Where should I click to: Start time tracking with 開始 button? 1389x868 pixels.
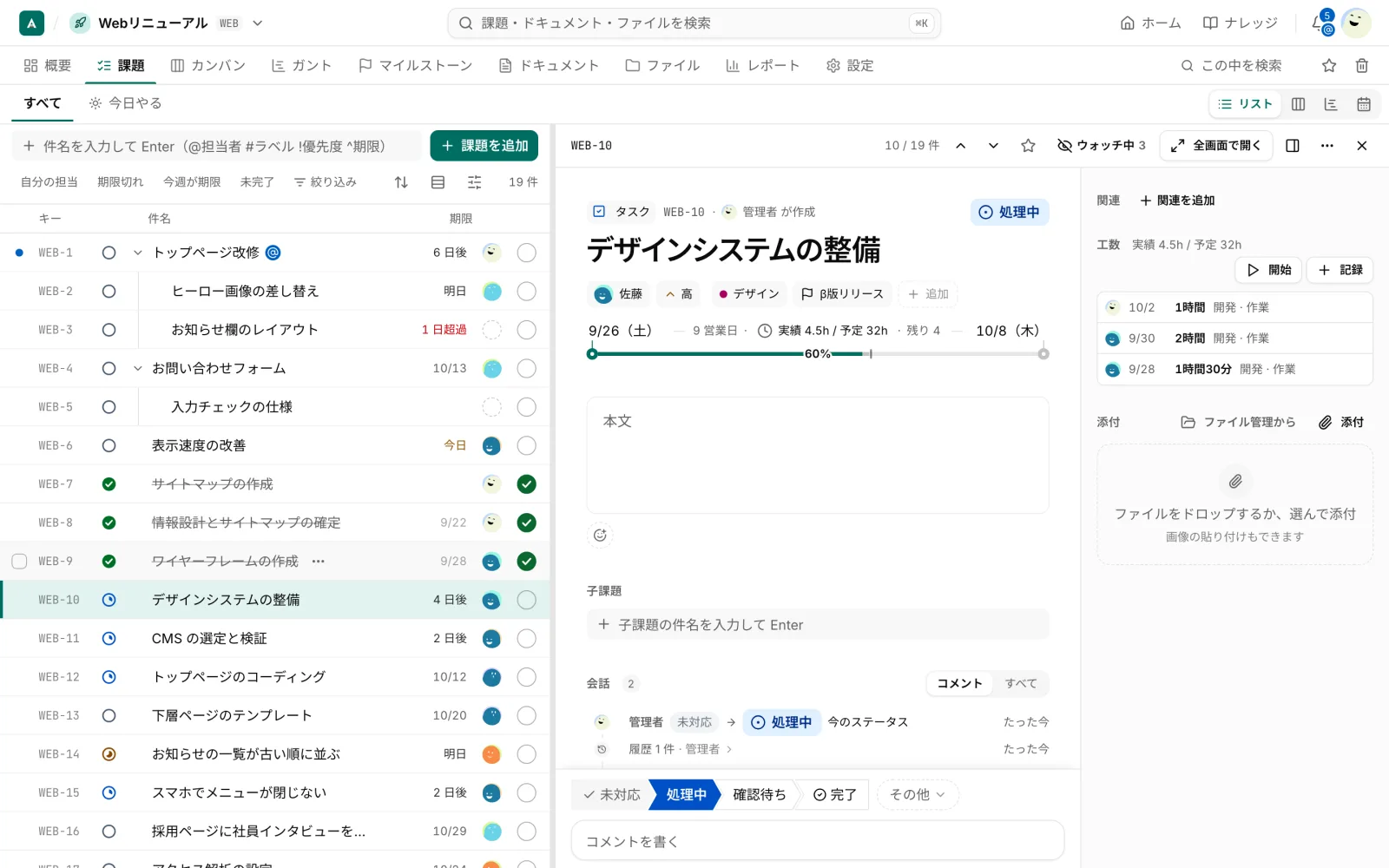coord(1268,270)
